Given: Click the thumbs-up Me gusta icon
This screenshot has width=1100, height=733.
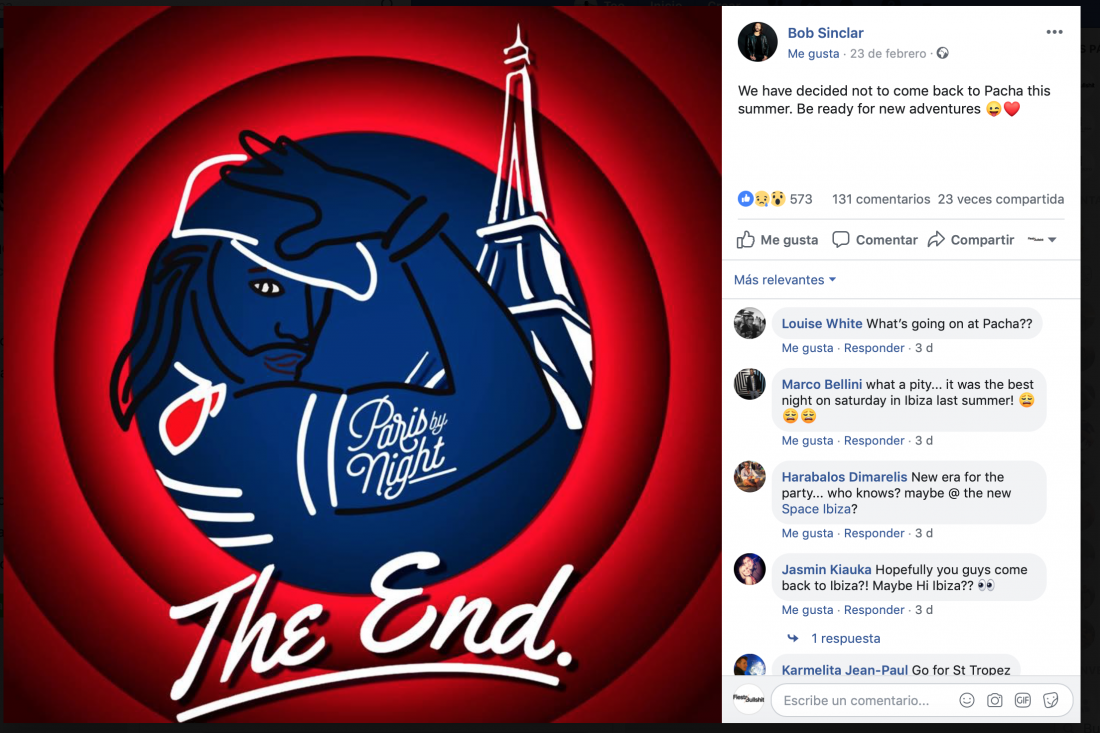Looking at the screenshot, I should coord(746,240).
